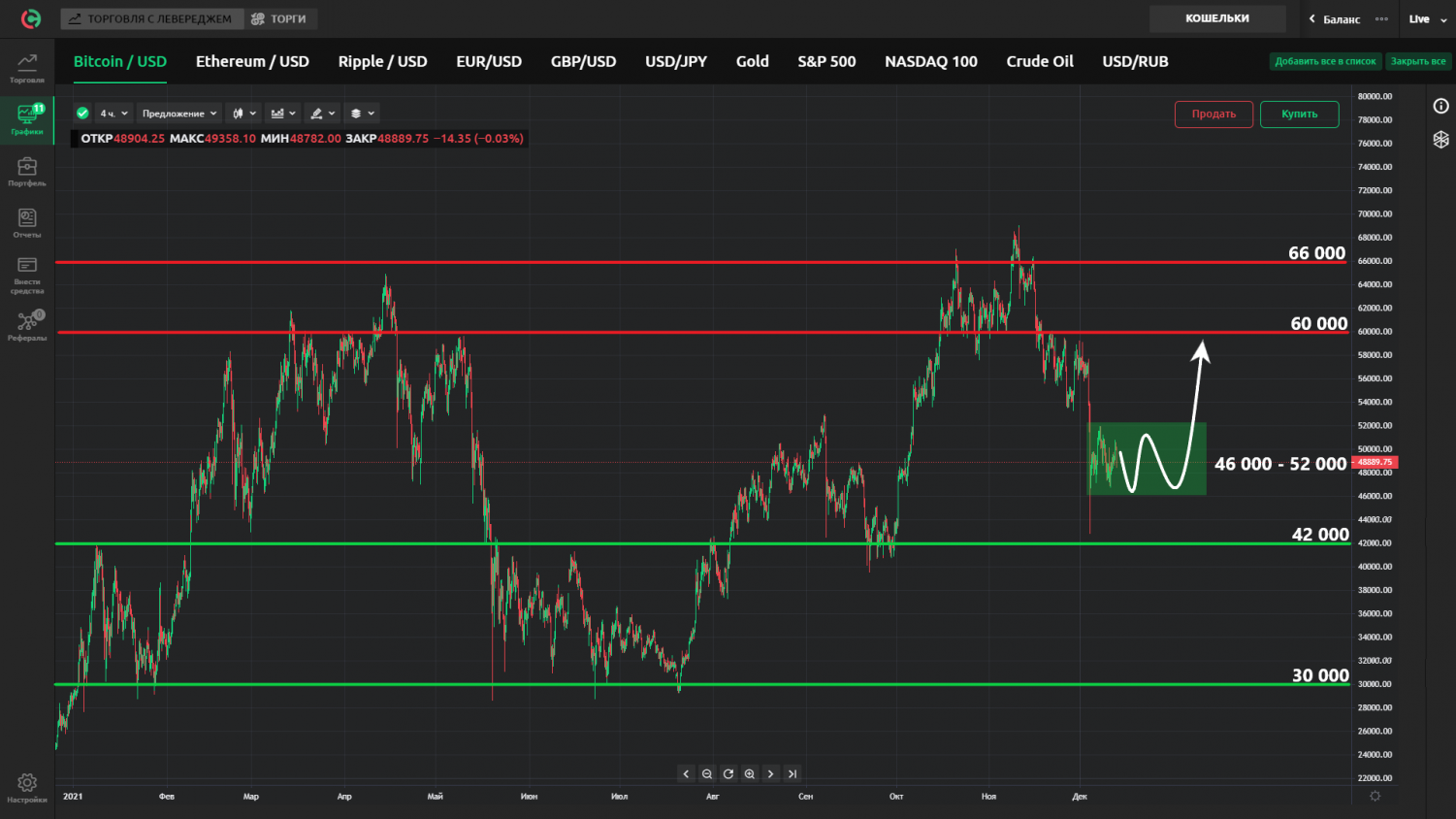Click Добавить все в список button

1325,61
